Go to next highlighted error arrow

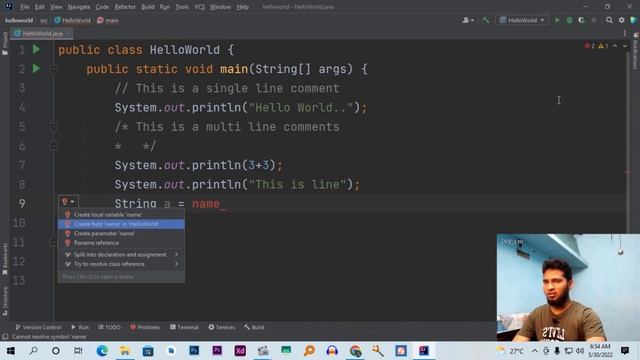click(624, 46)
